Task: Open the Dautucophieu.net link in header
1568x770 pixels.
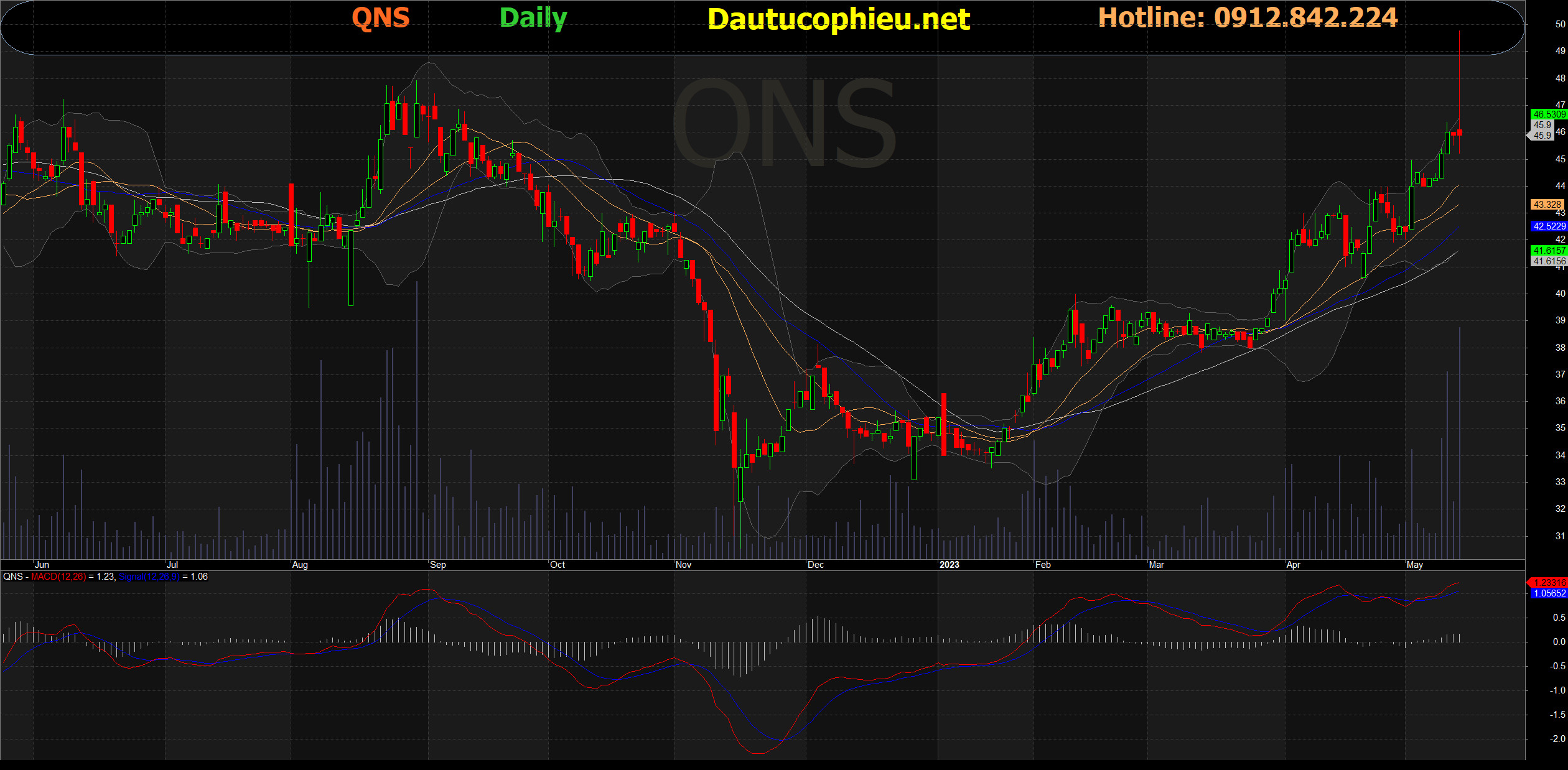Action: (838, 19)
